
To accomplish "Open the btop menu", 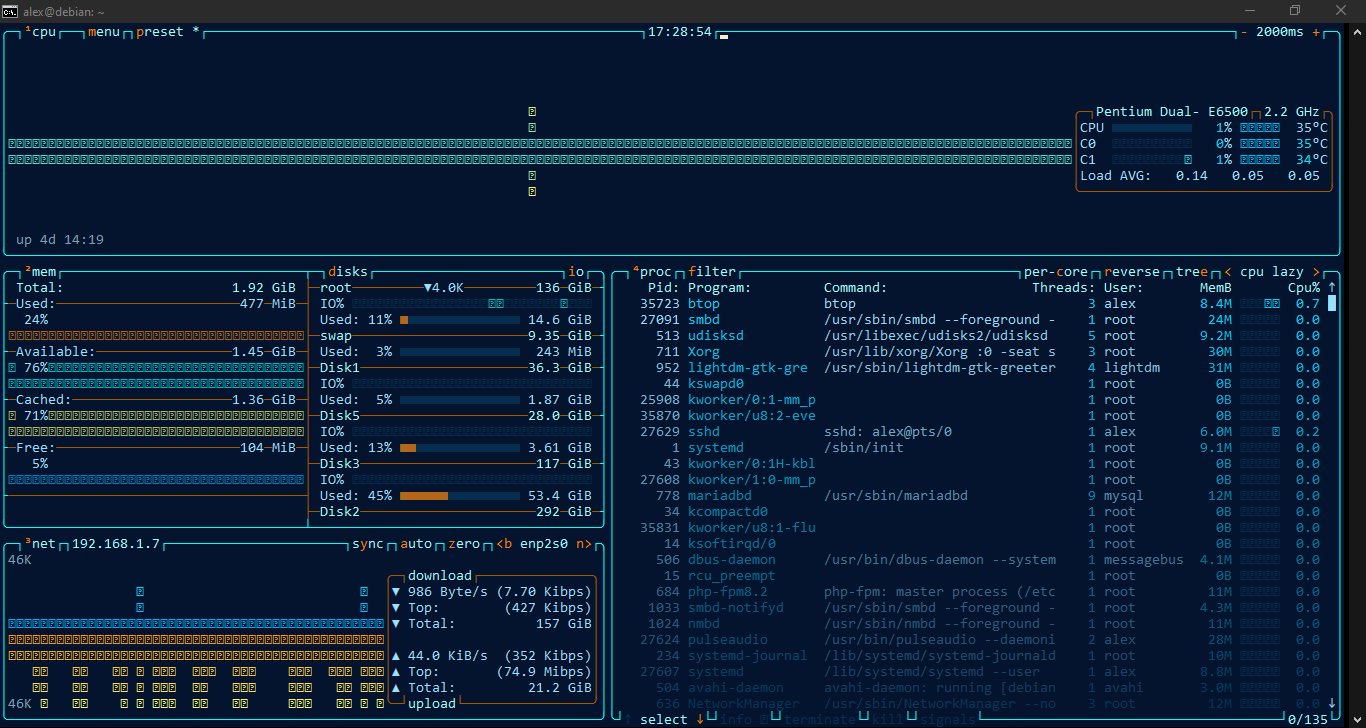I will tap(103, 31).
